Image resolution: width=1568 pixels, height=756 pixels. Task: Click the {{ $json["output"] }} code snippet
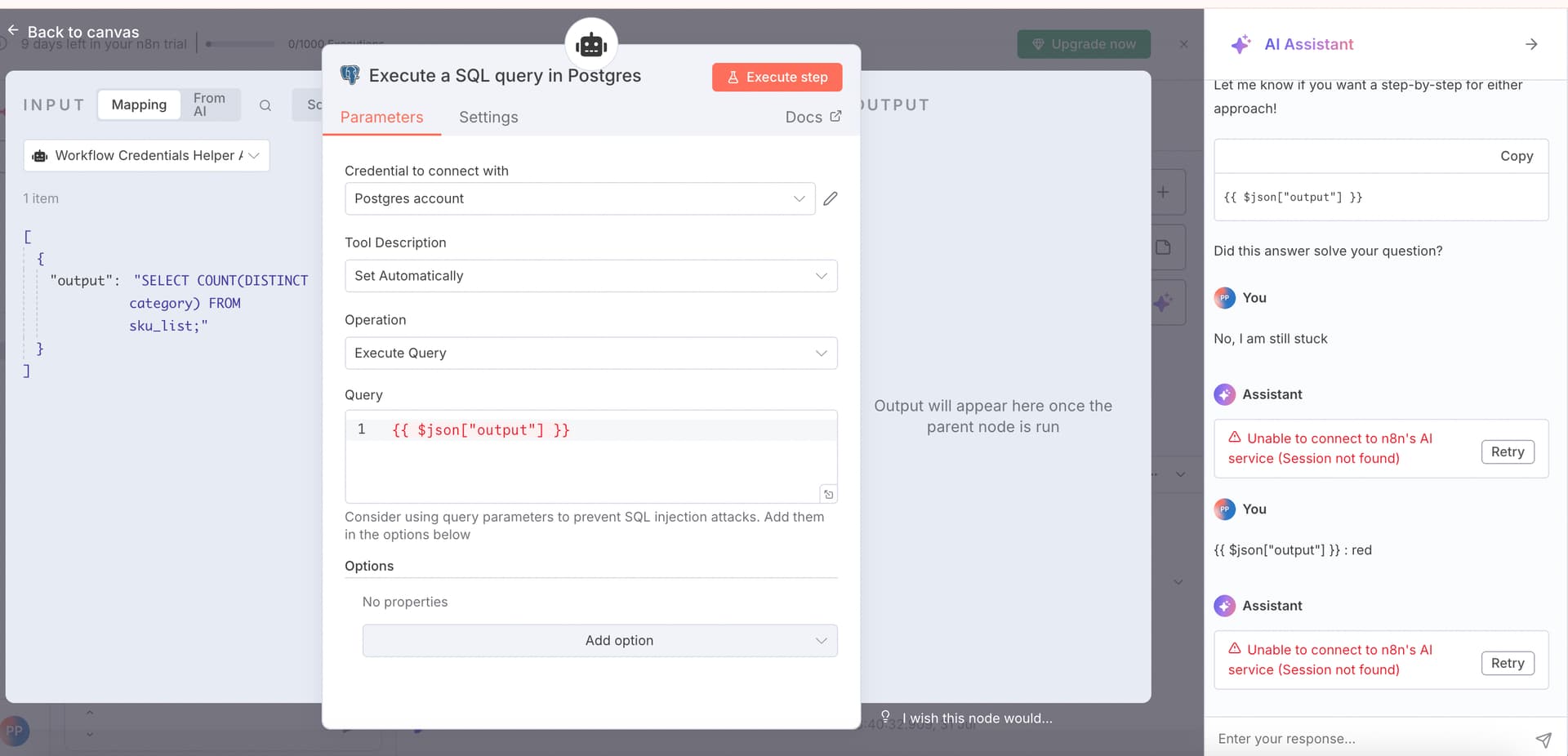coord(1293,197)
